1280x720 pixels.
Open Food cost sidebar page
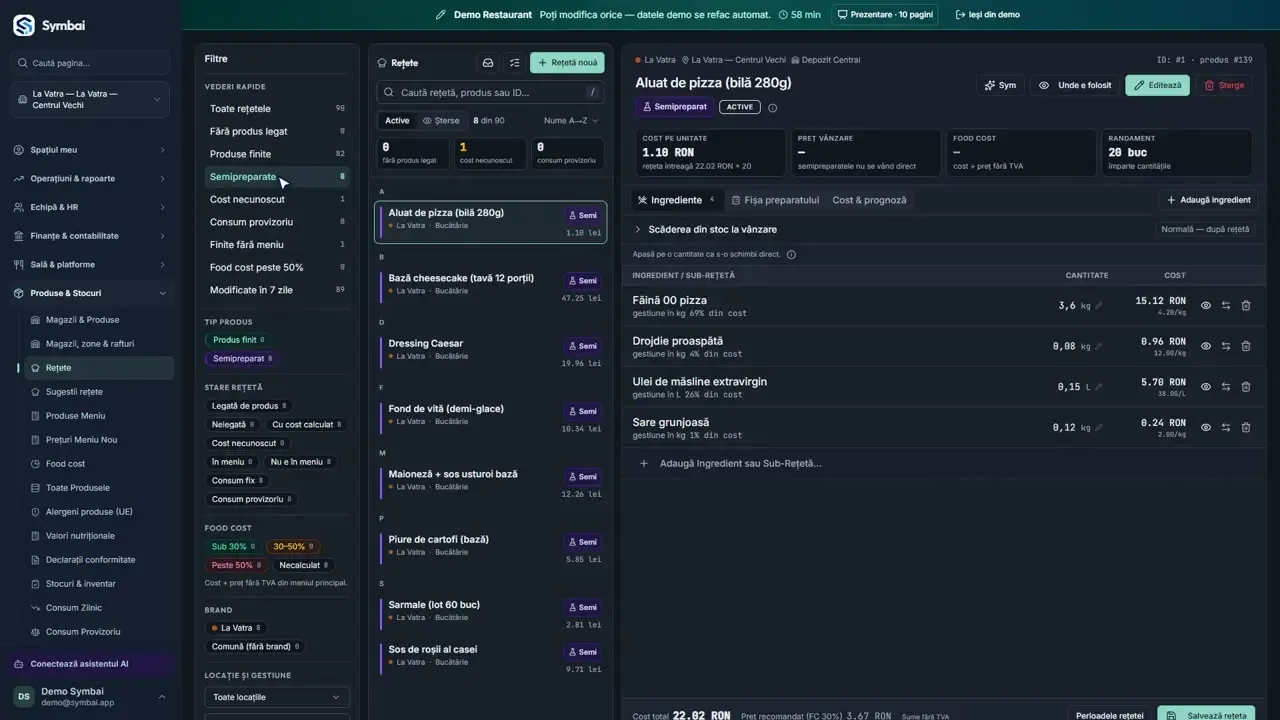[65, 464]
